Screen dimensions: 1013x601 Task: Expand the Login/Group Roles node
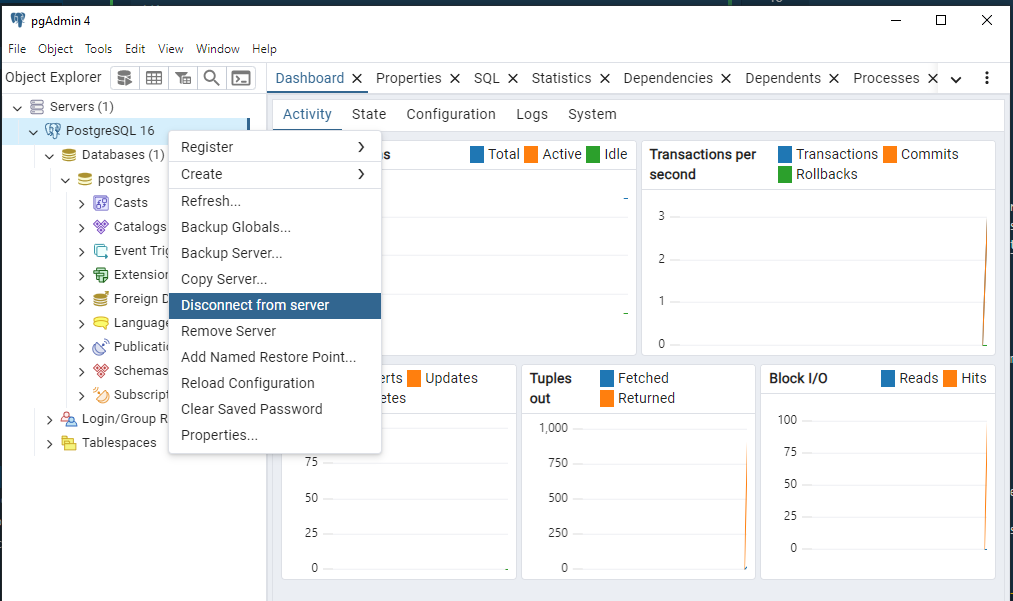click(49, 420)
